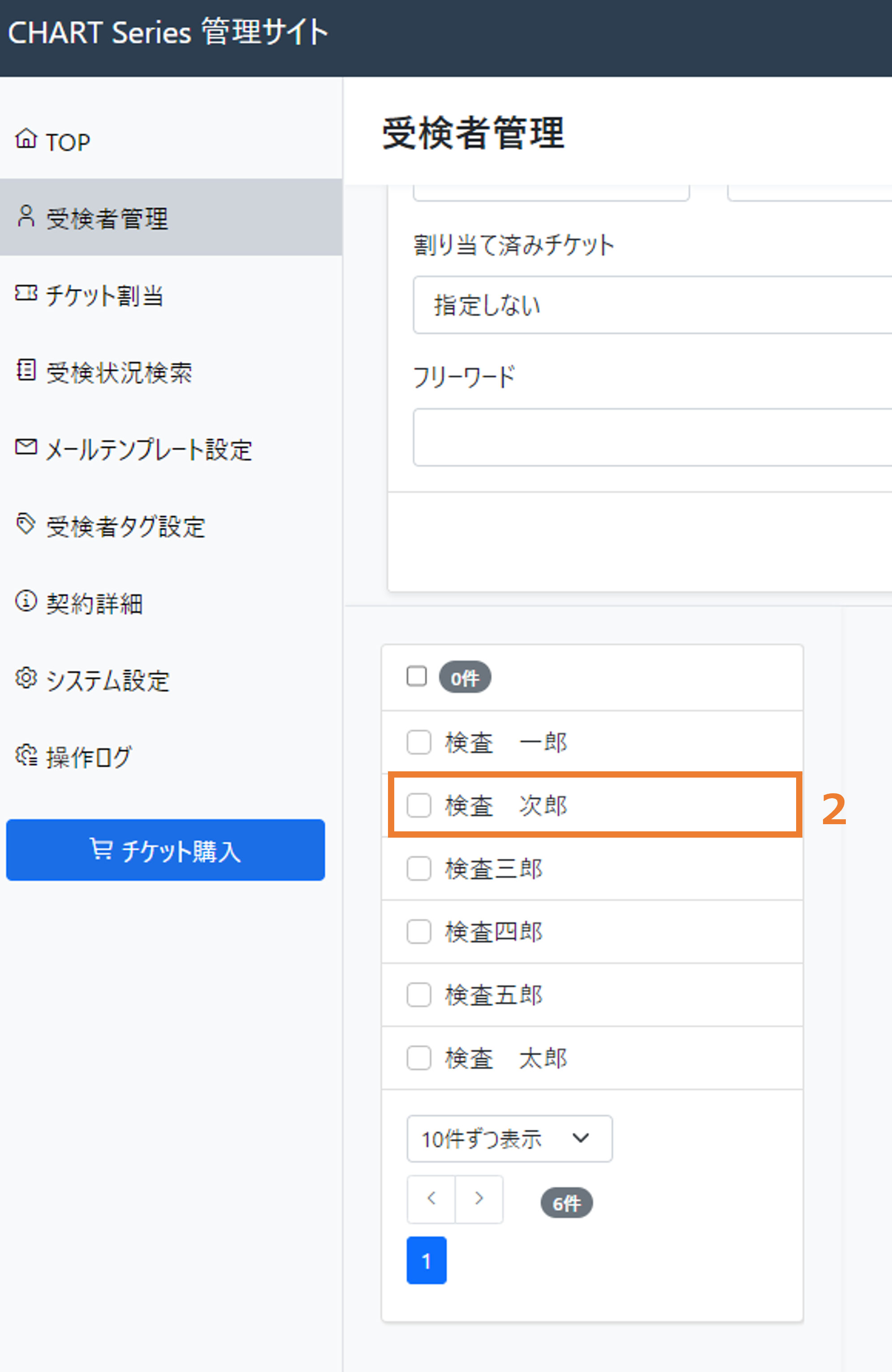The image size is (892, 1372).
Task: Go to next page with right chevron
Action: [479, 1199]
